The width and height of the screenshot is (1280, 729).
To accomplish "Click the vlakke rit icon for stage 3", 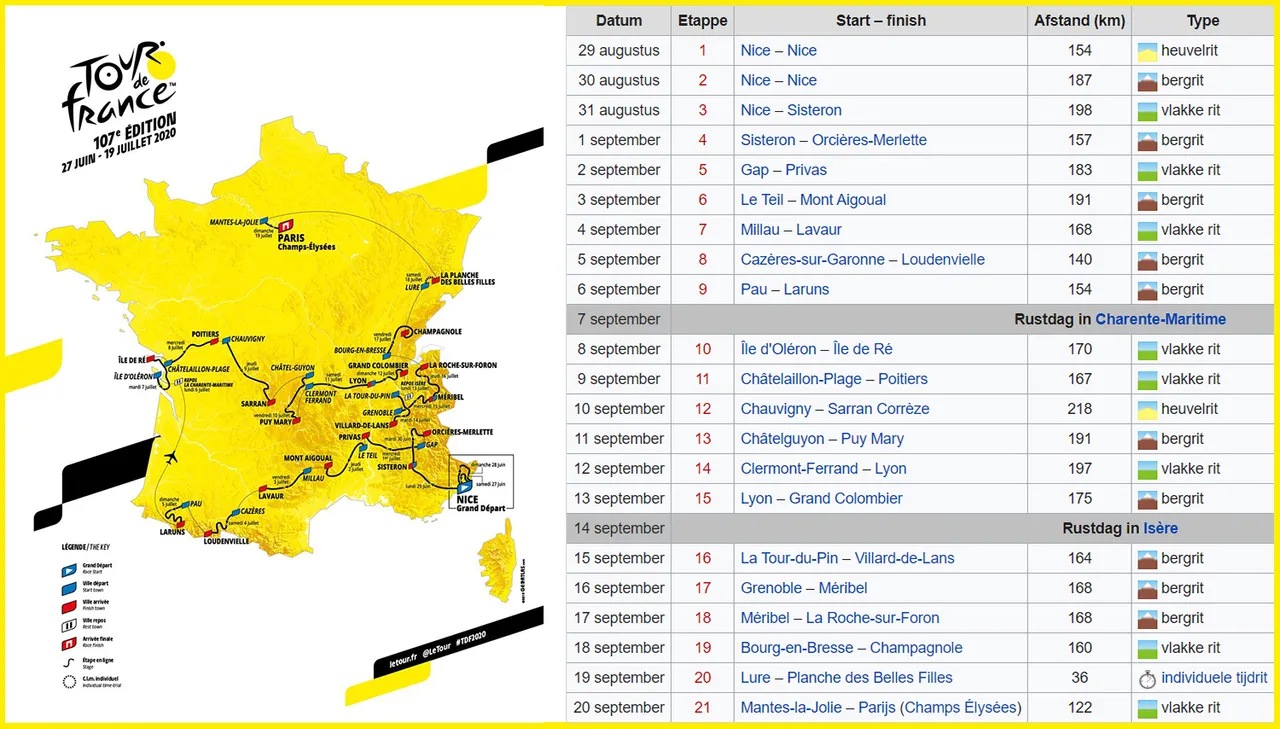I will coord(1147,111).
